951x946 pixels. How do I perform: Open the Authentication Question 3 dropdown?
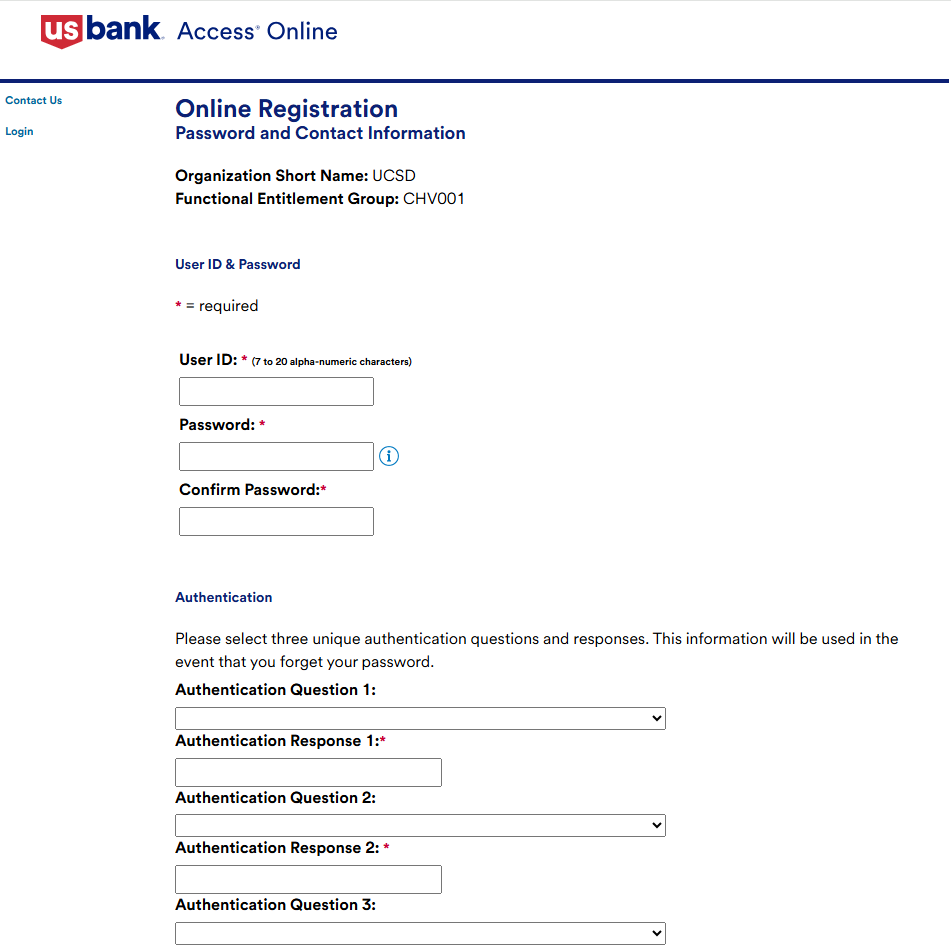(x=420, y=932)
